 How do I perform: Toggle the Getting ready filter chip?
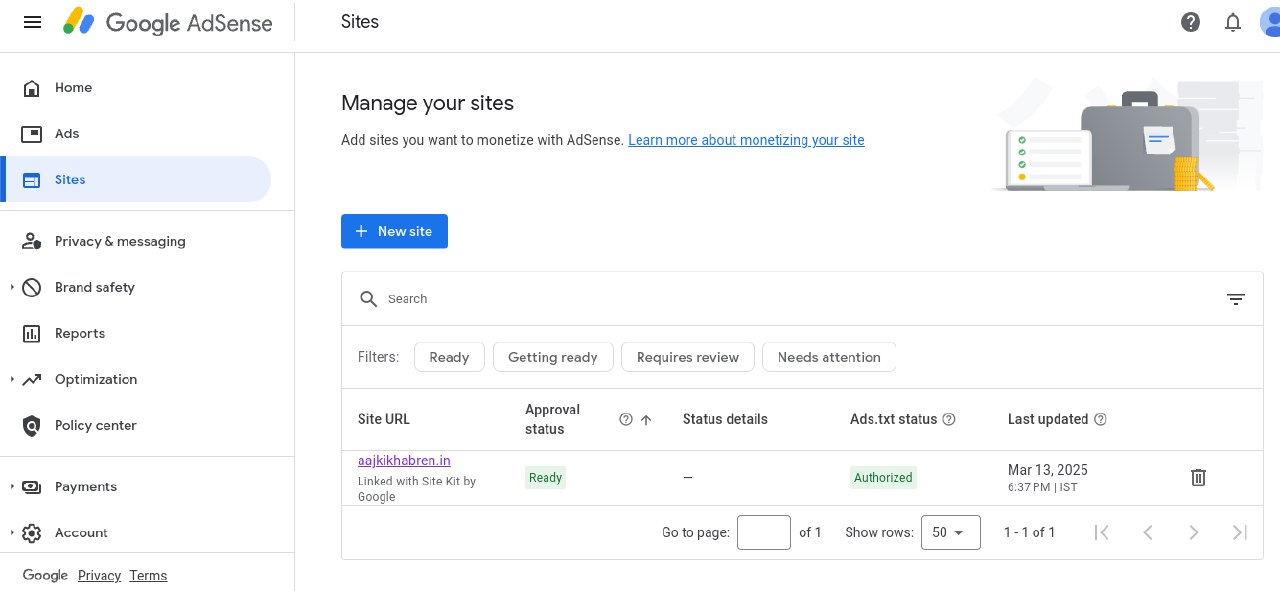point(553,357)
